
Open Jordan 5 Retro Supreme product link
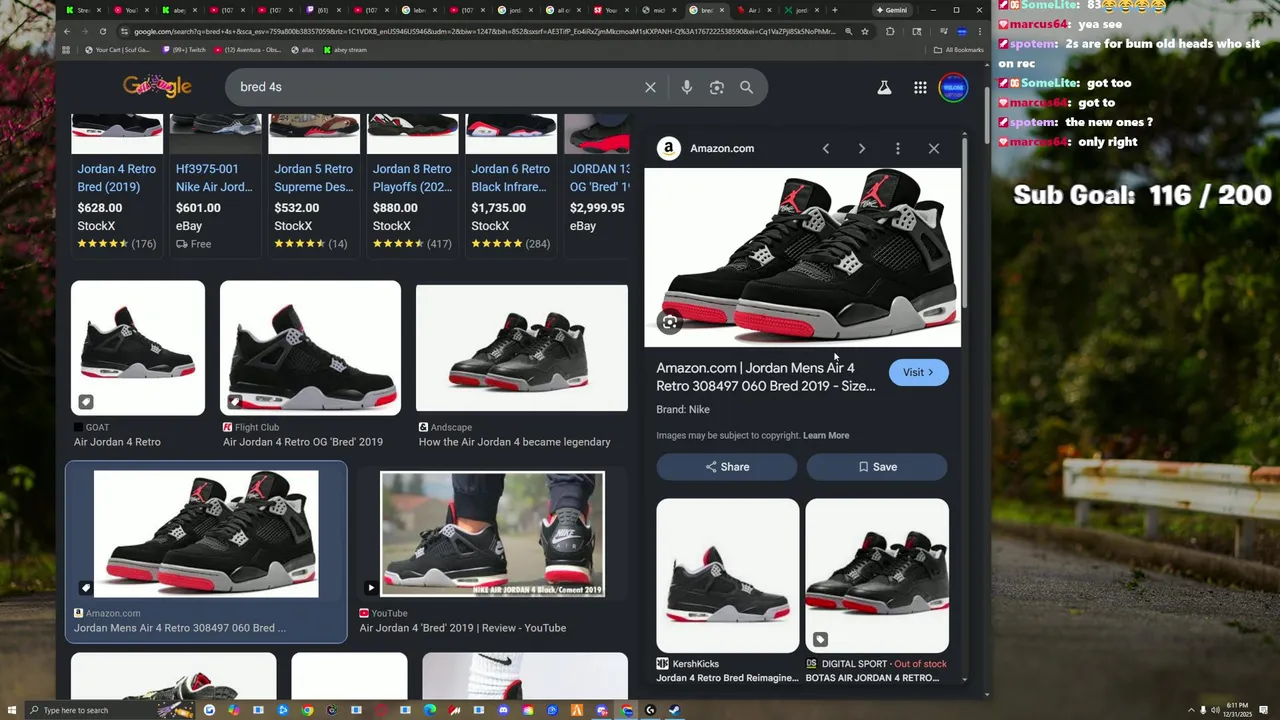pos(313,178)
